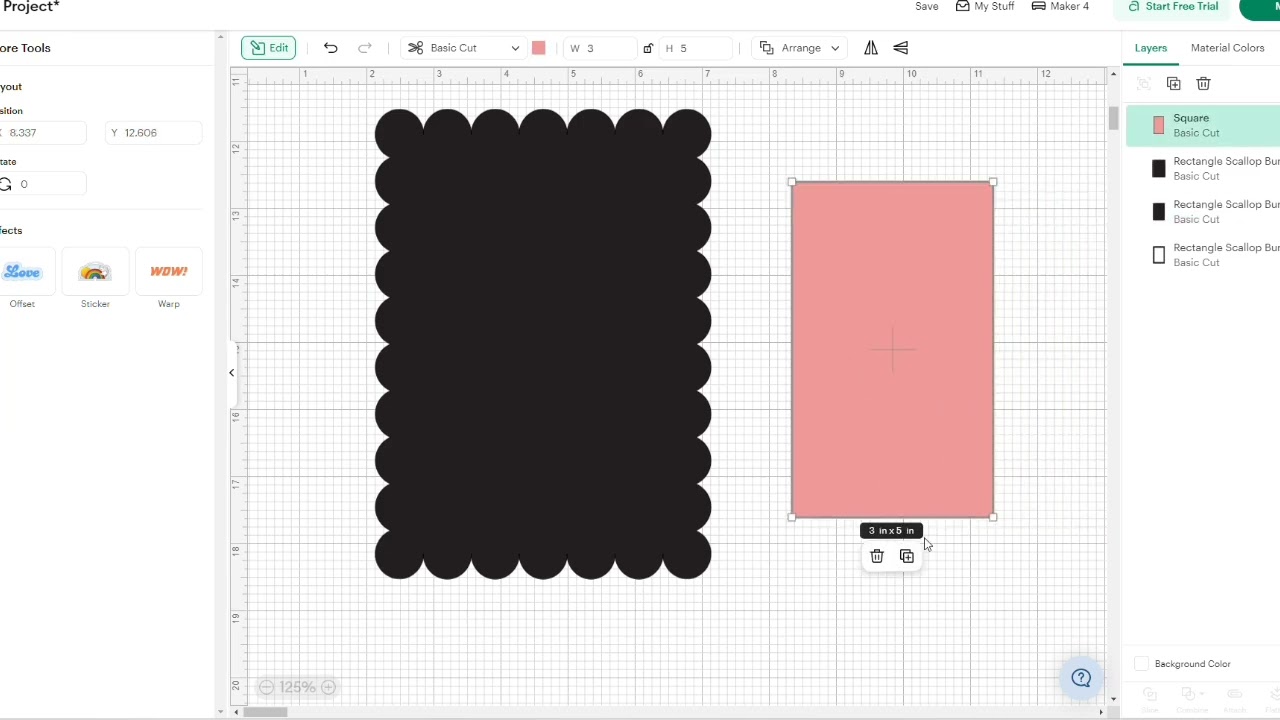The image size is (1280, 720).
Task: Click duplicate icon below the pink rectangle
Action: coord(907,556)
